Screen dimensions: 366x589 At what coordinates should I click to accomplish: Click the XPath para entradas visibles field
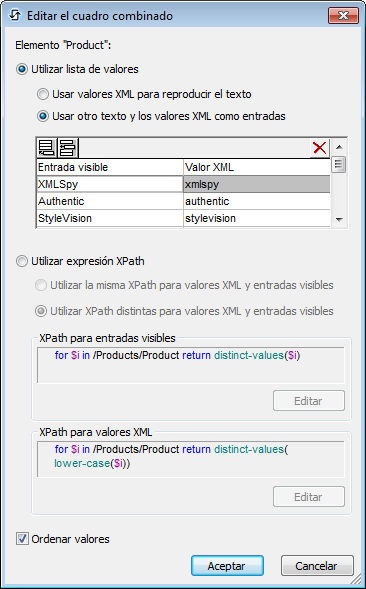click(191, 365)
